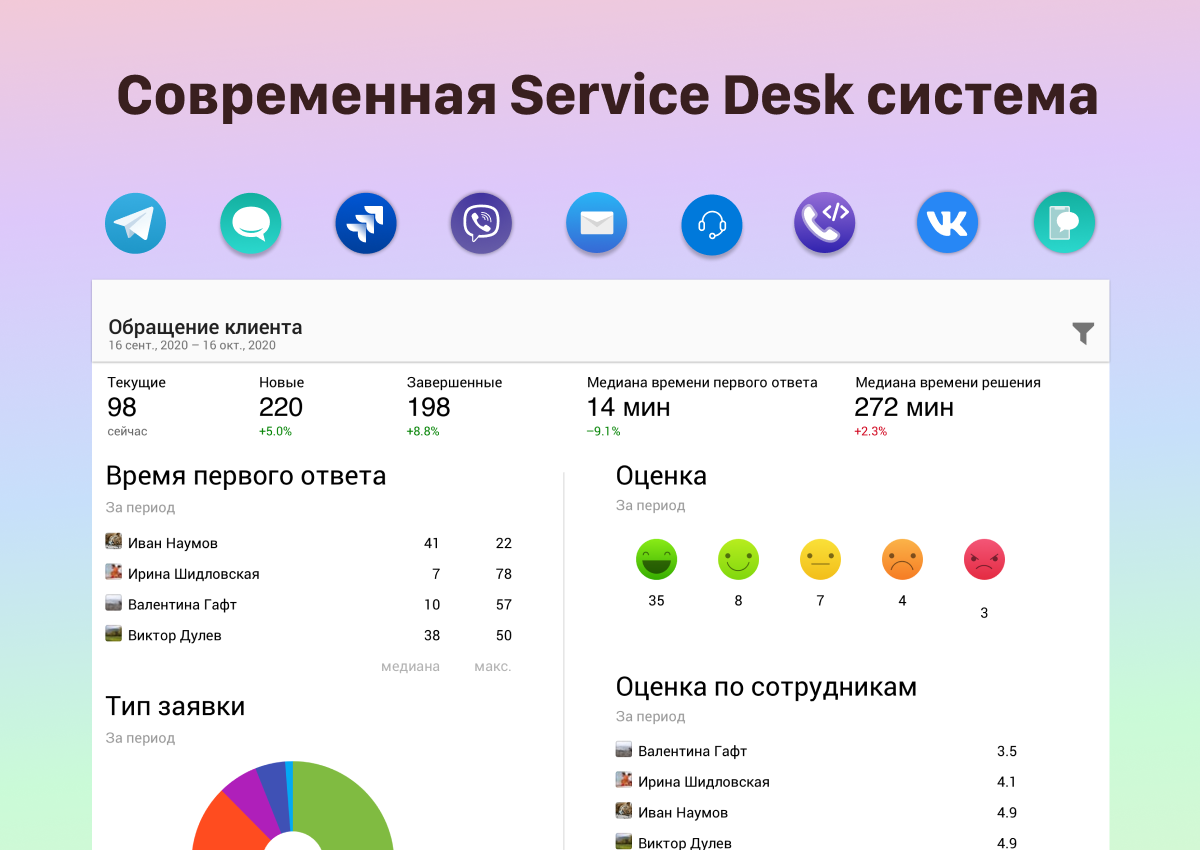Click the +8.8% change under Завершенные
The width and height of the screenshot is (1200, 850).
coord(423,432)
